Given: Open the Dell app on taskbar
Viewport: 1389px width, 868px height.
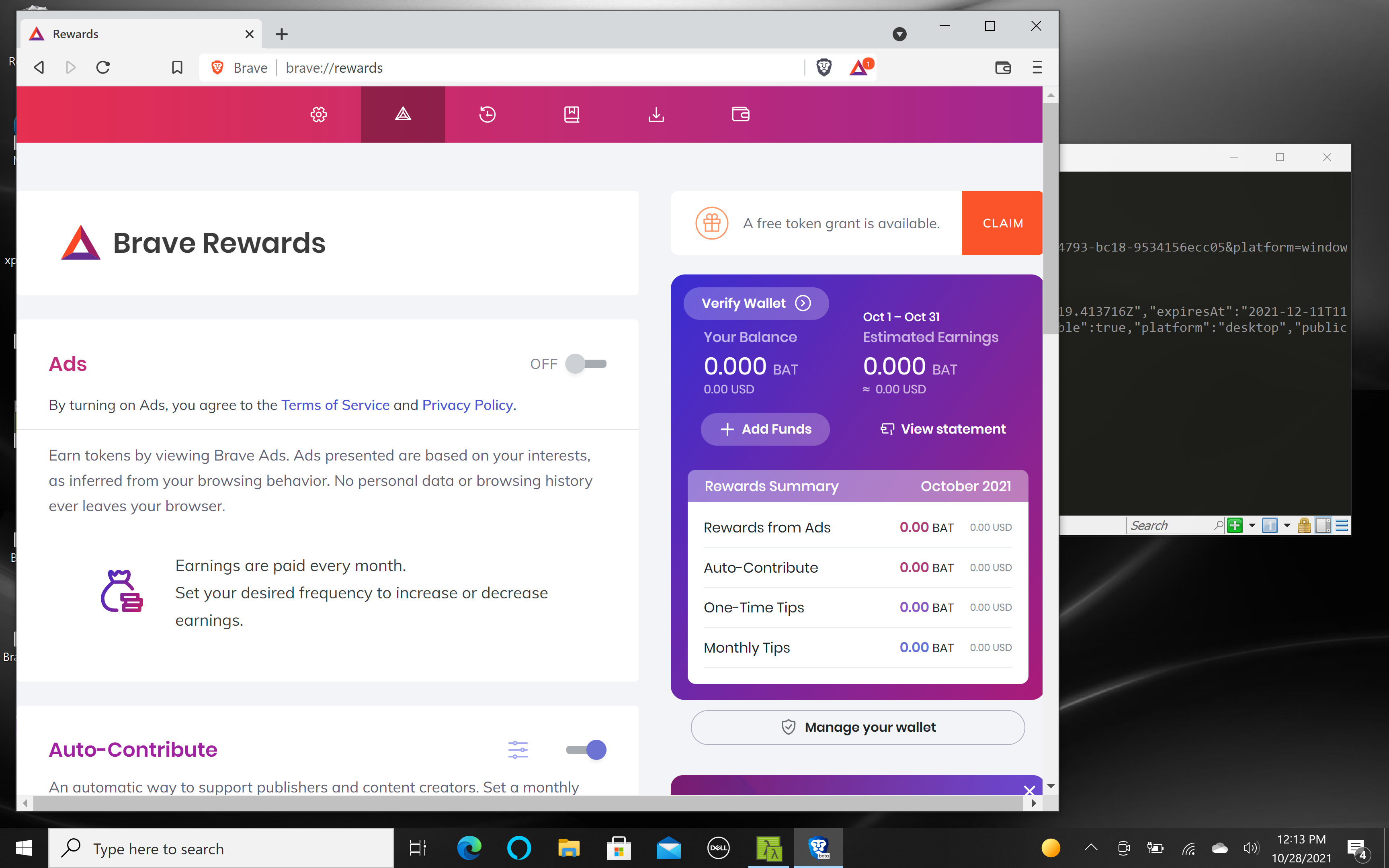Looking at the screenshot, I should (719, 848).
